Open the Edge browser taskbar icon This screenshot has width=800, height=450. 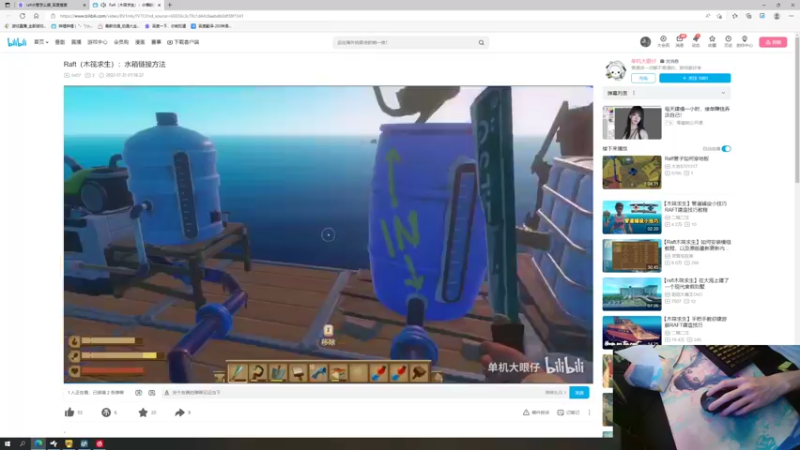click(x=38, y=444)
